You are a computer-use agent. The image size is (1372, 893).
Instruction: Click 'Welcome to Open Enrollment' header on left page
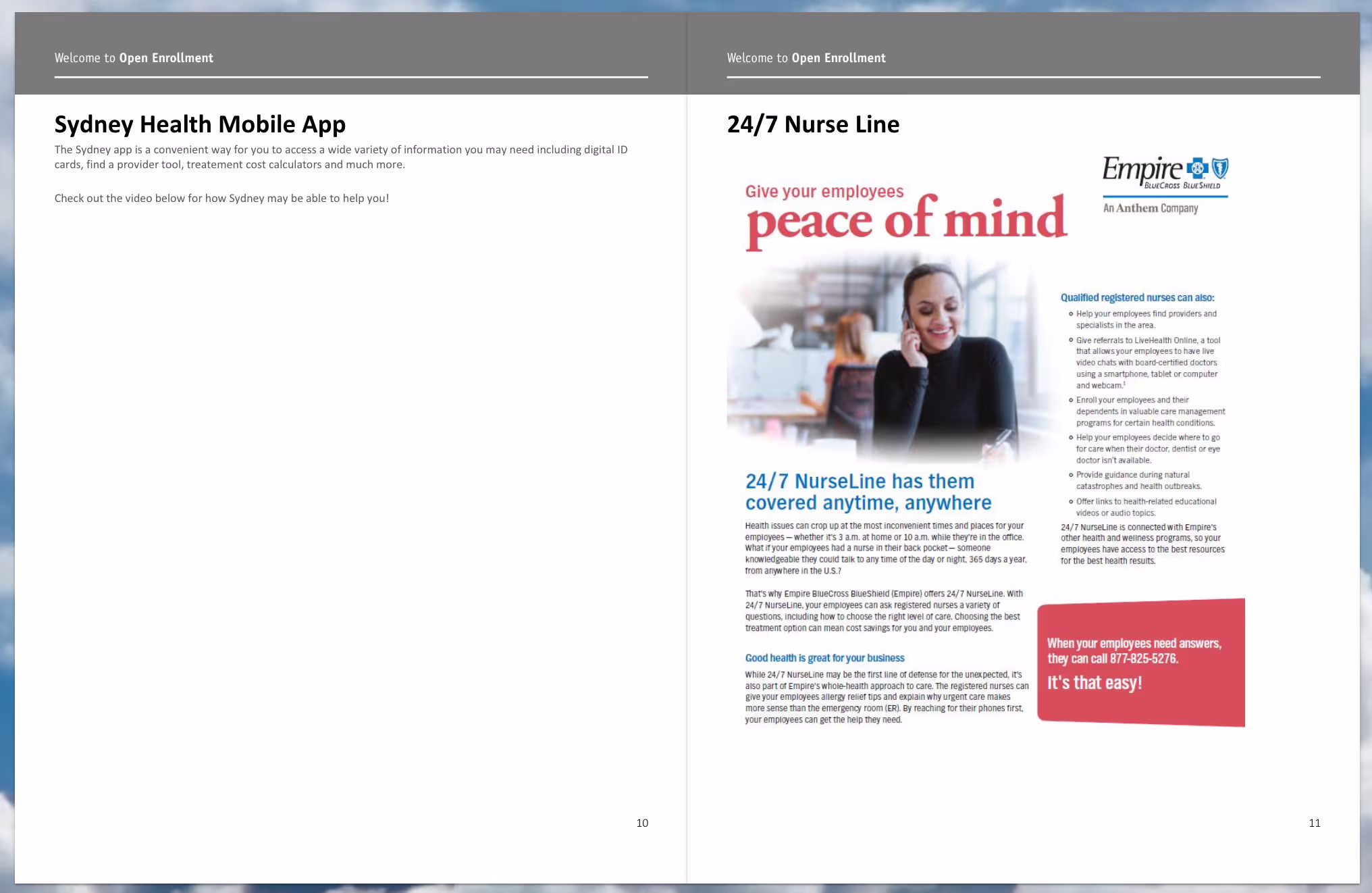point(134,58)
